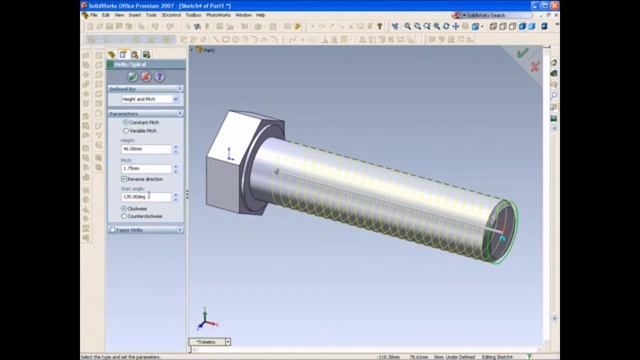This screenshot has width=640, height=360.
Task: Click the Line sketch tool
Action: click(x=216, y=40)
